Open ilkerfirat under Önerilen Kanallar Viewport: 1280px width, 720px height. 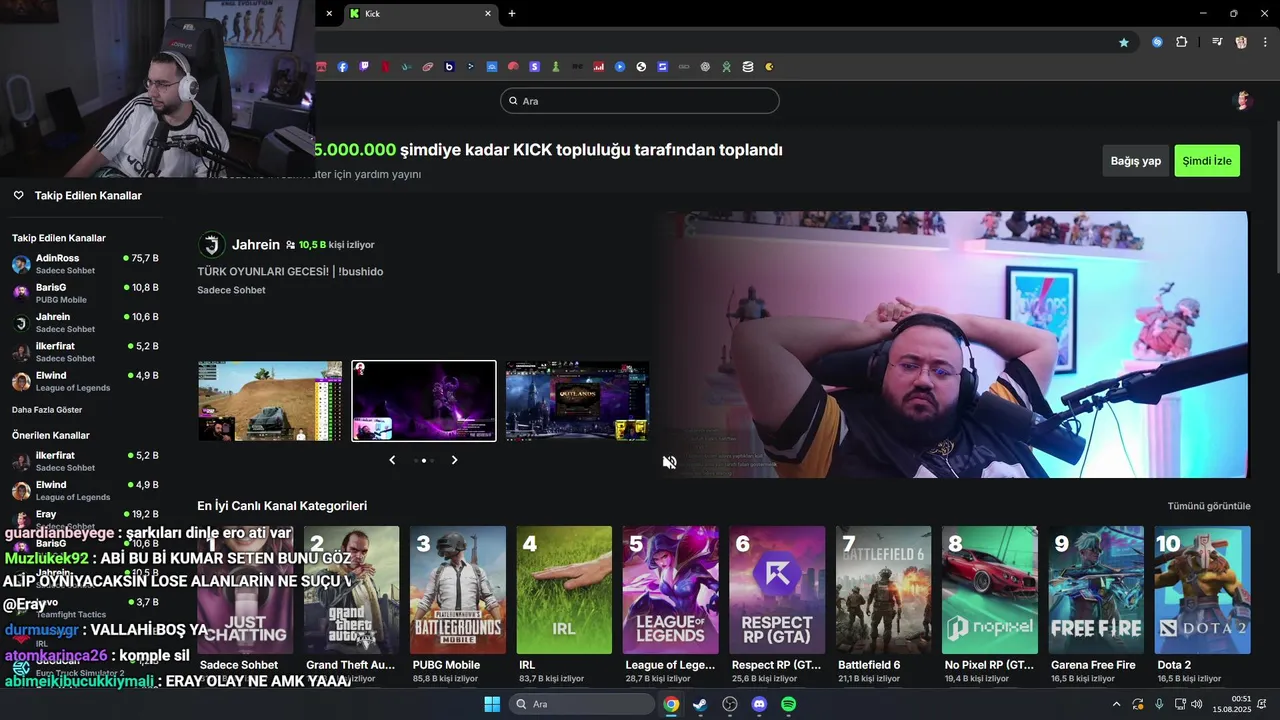85,461
